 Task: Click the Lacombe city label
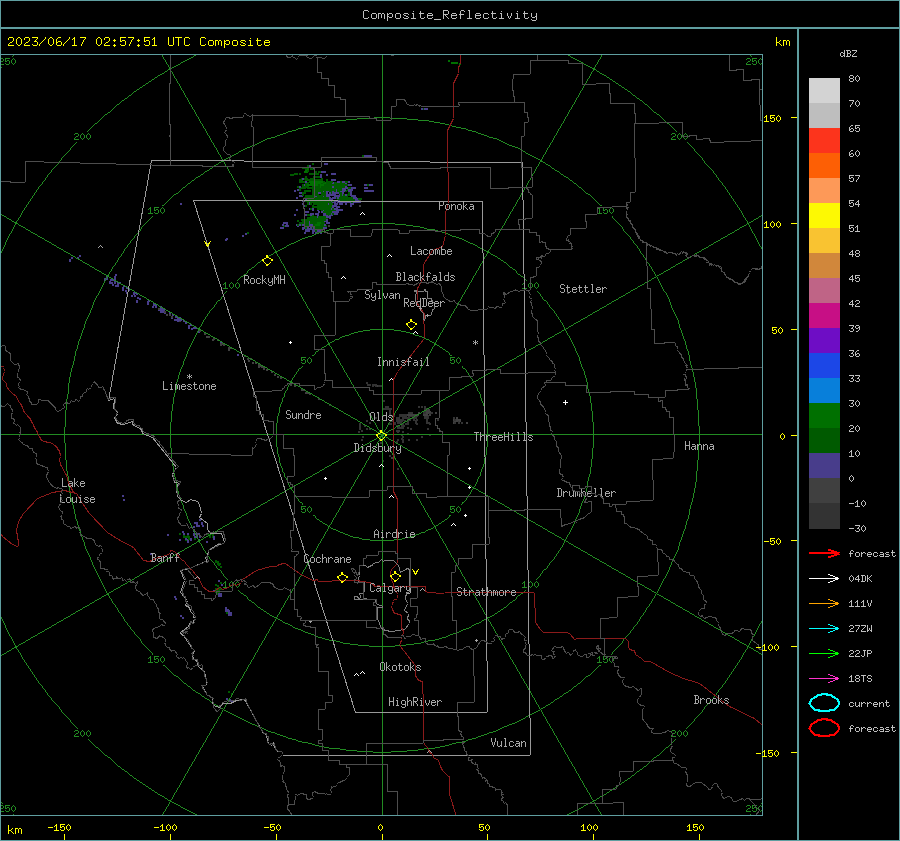point(431,251)
